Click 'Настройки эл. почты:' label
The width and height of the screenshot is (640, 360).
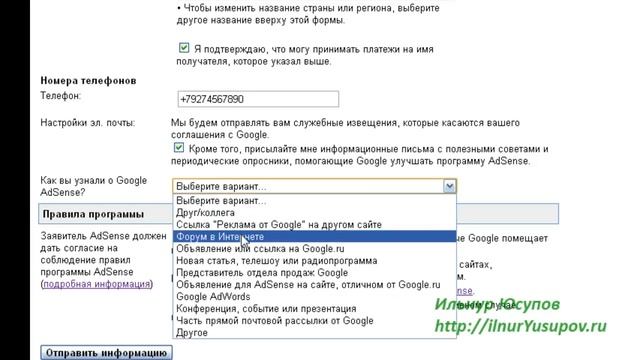point(88,123)
